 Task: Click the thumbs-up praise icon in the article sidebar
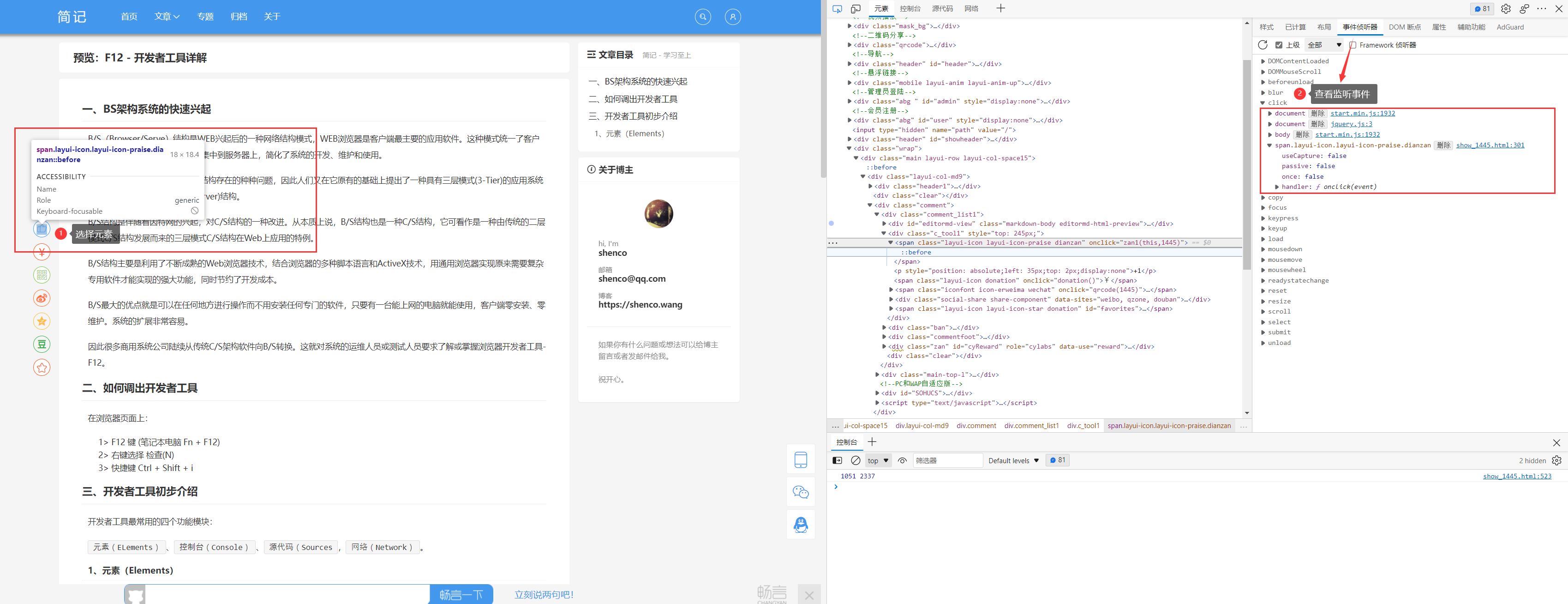(42, 229)
